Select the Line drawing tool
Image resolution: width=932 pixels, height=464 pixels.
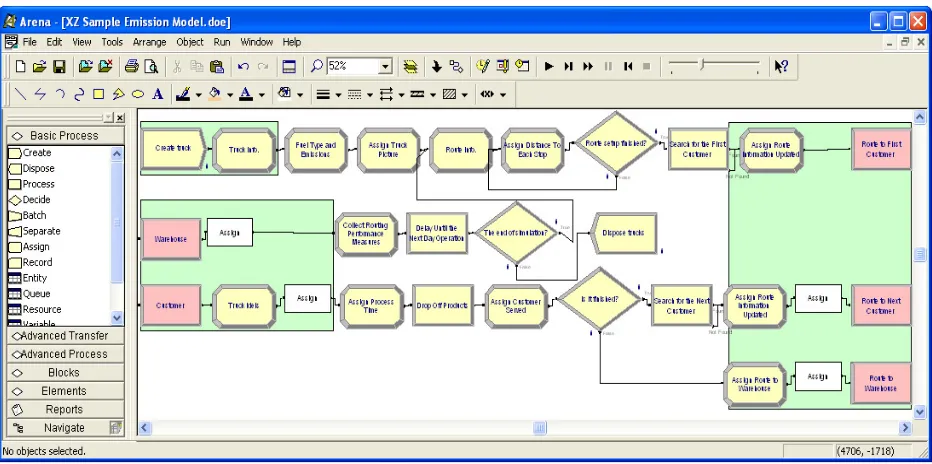click(x=21, y=94)
